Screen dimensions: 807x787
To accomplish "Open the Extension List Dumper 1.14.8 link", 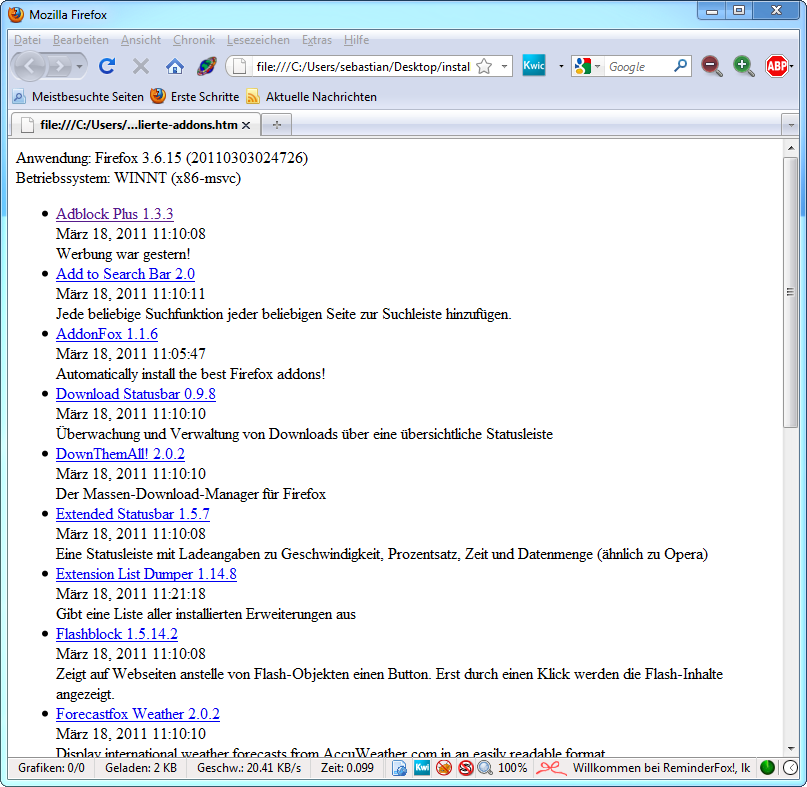I will click(147, 574).
